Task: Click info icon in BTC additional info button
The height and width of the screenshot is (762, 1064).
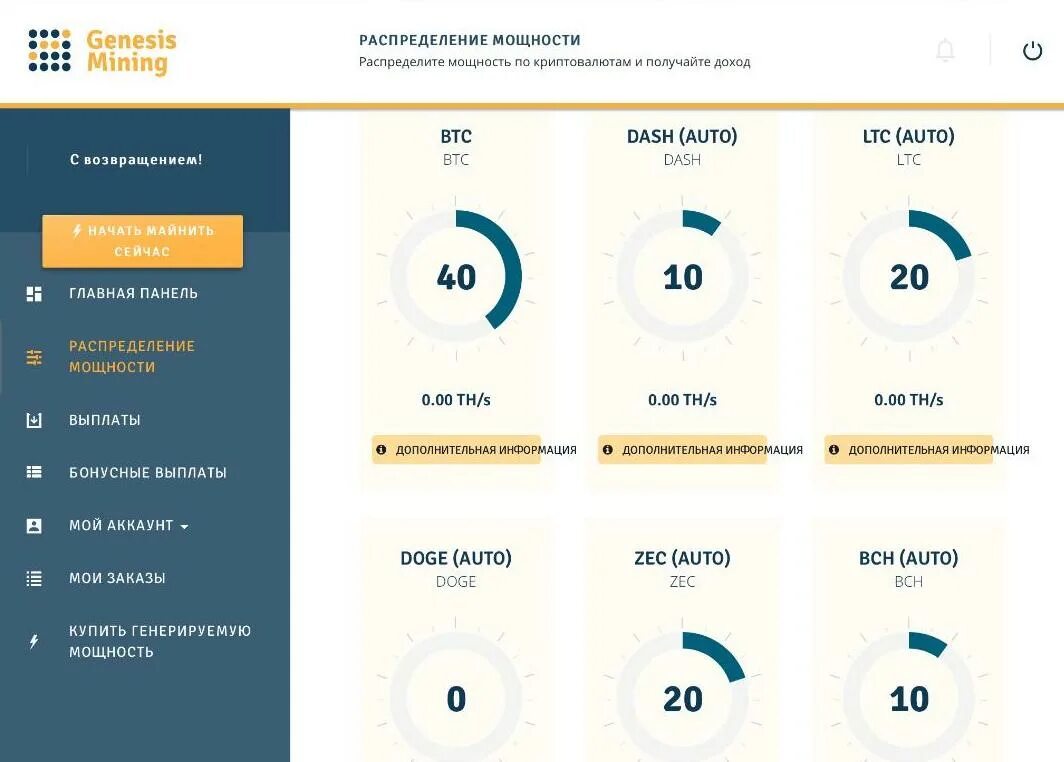Action: (x=381, y=450)
